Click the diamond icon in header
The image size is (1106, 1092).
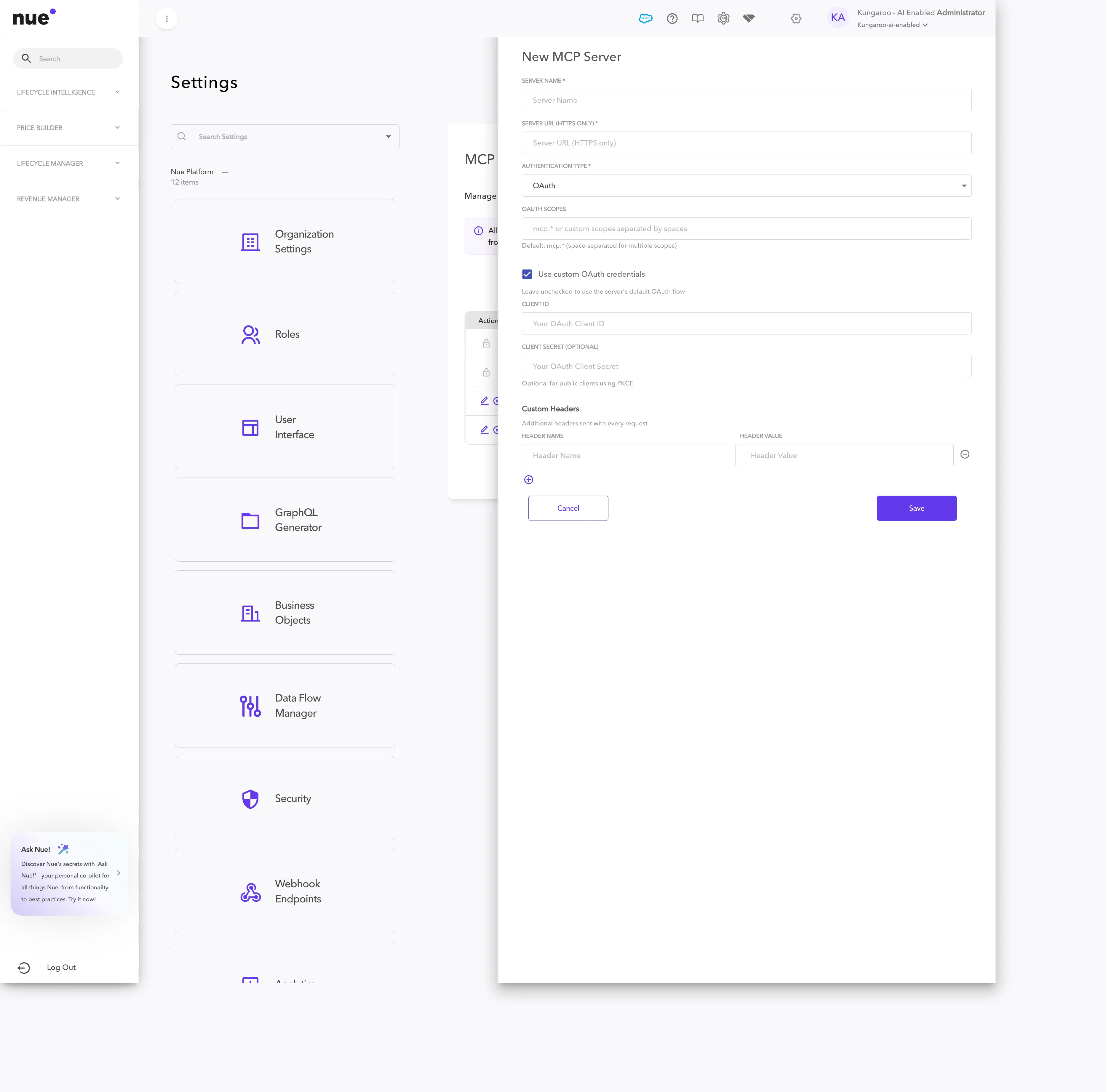[x=749, y=18]
